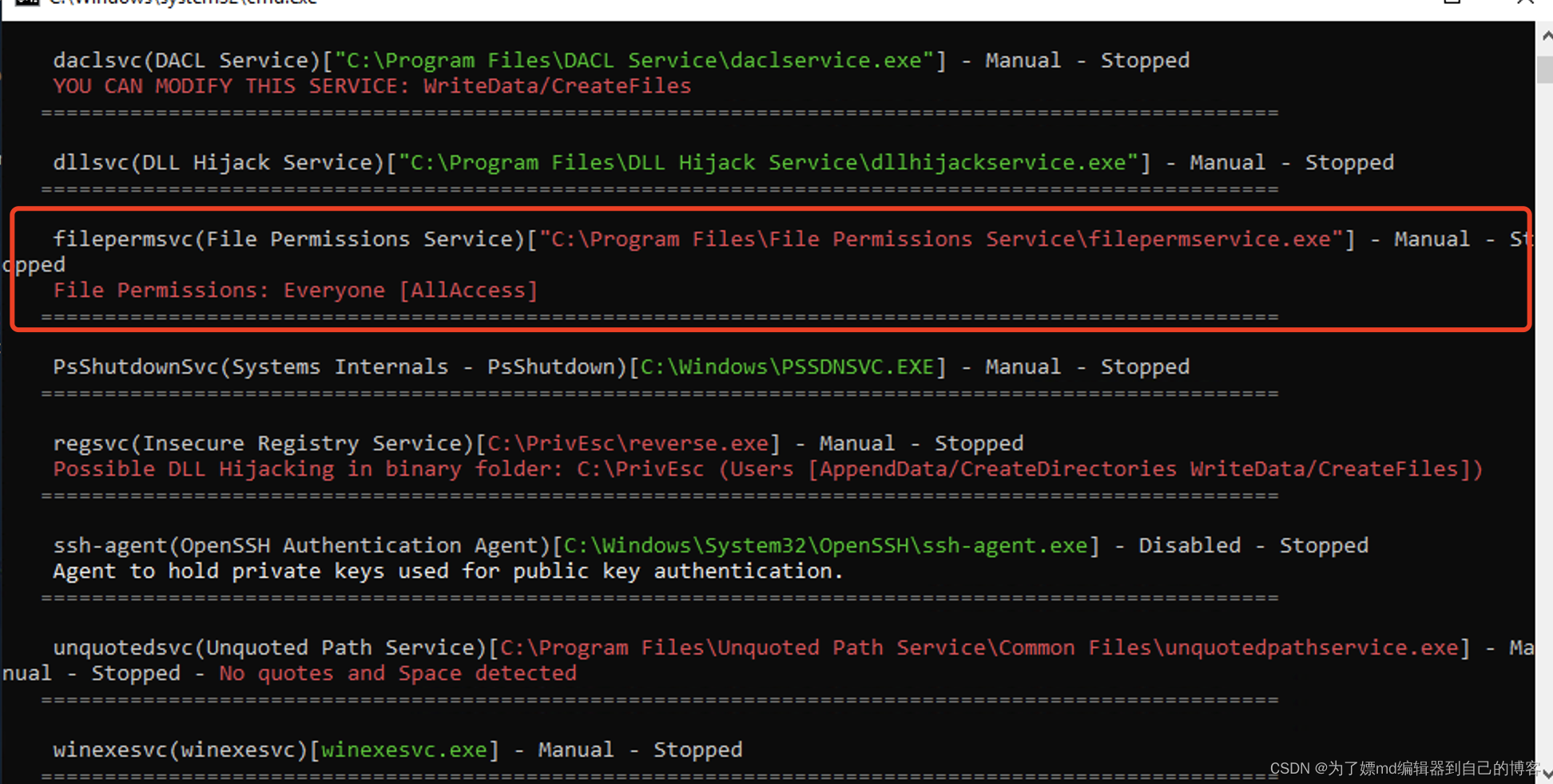Click the 'YOU CAN MODIFY THIS SERVICE' warning

(x=371, y=86)
